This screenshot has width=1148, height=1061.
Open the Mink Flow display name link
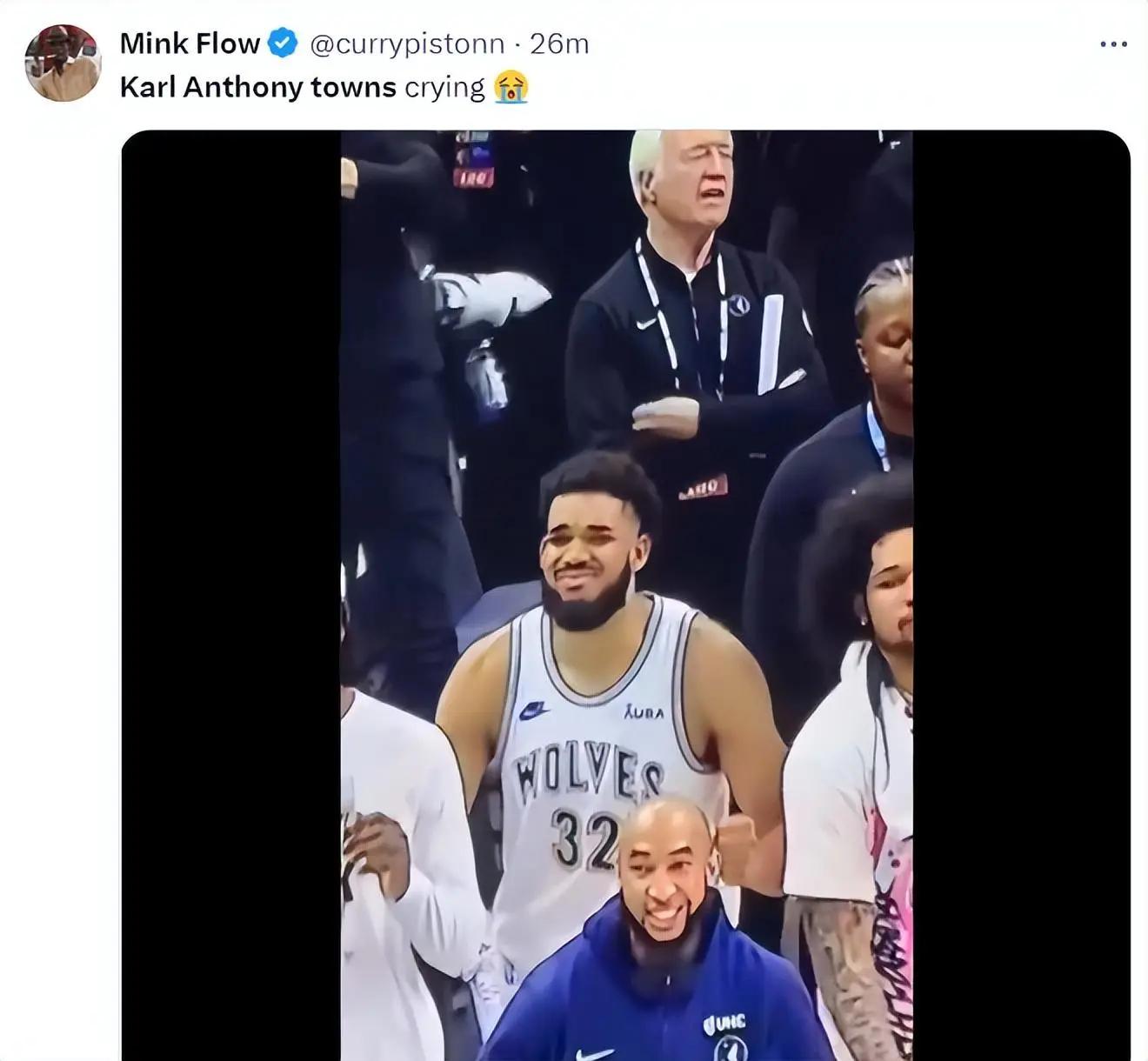tap(190, 43)
